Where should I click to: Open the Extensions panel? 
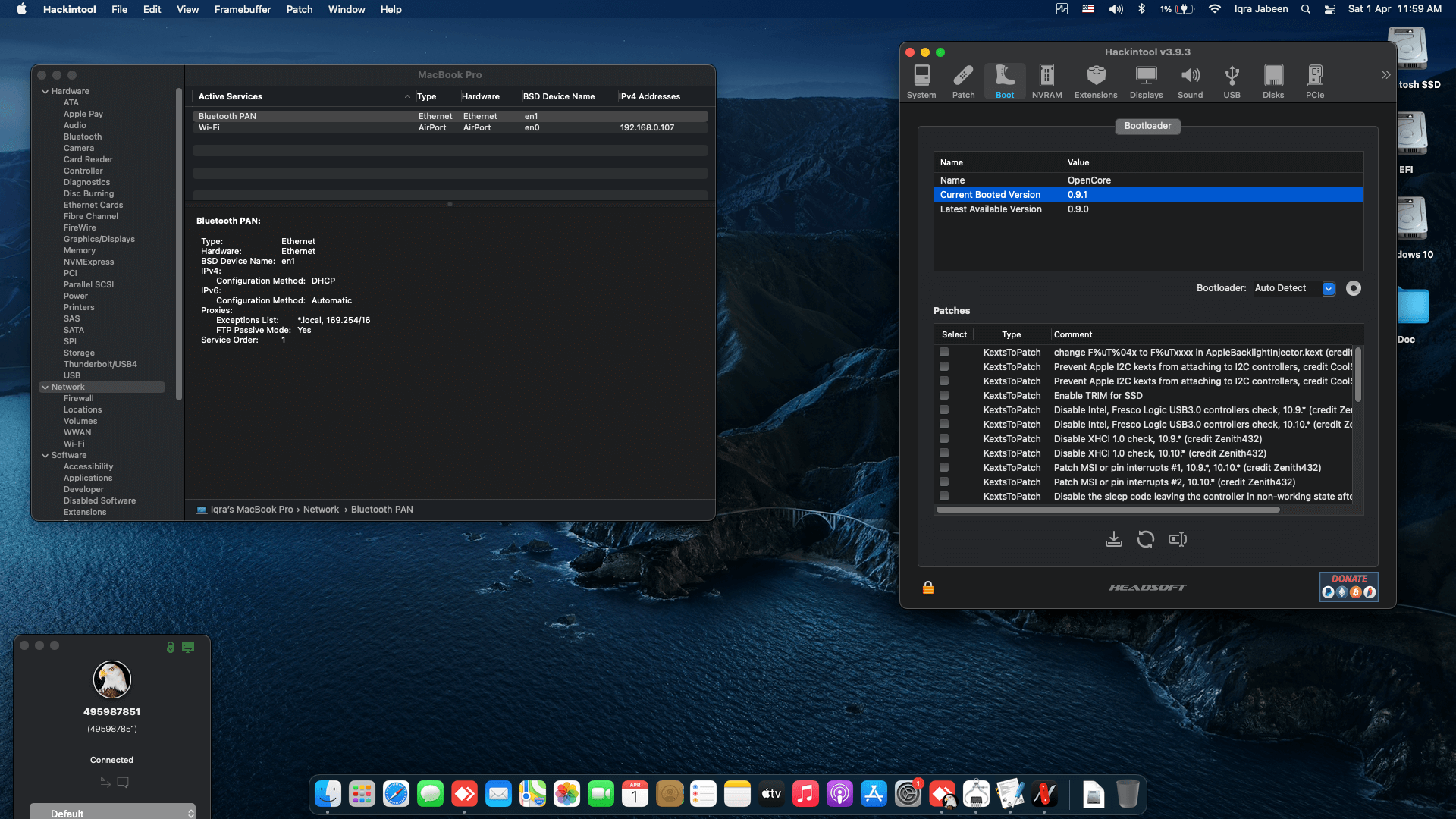(1095, 80)
